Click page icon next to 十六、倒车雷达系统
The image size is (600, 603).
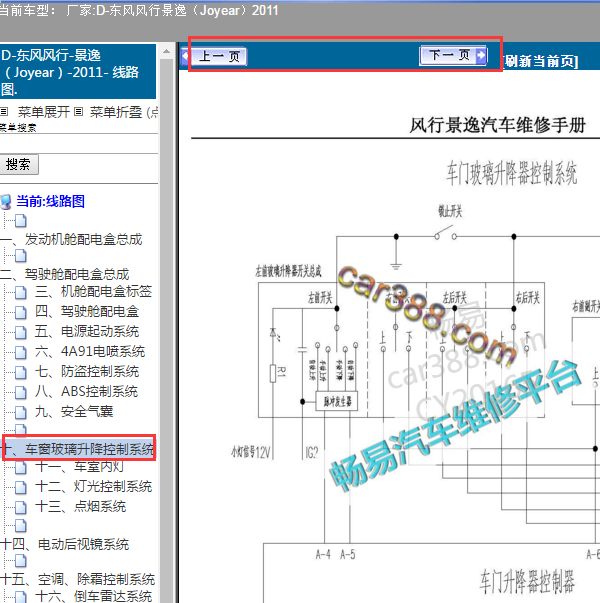(21, 597)
